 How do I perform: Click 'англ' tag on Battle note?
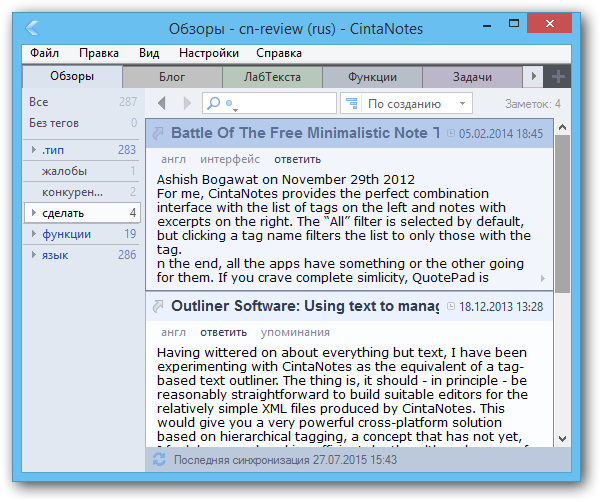point(173,159)
